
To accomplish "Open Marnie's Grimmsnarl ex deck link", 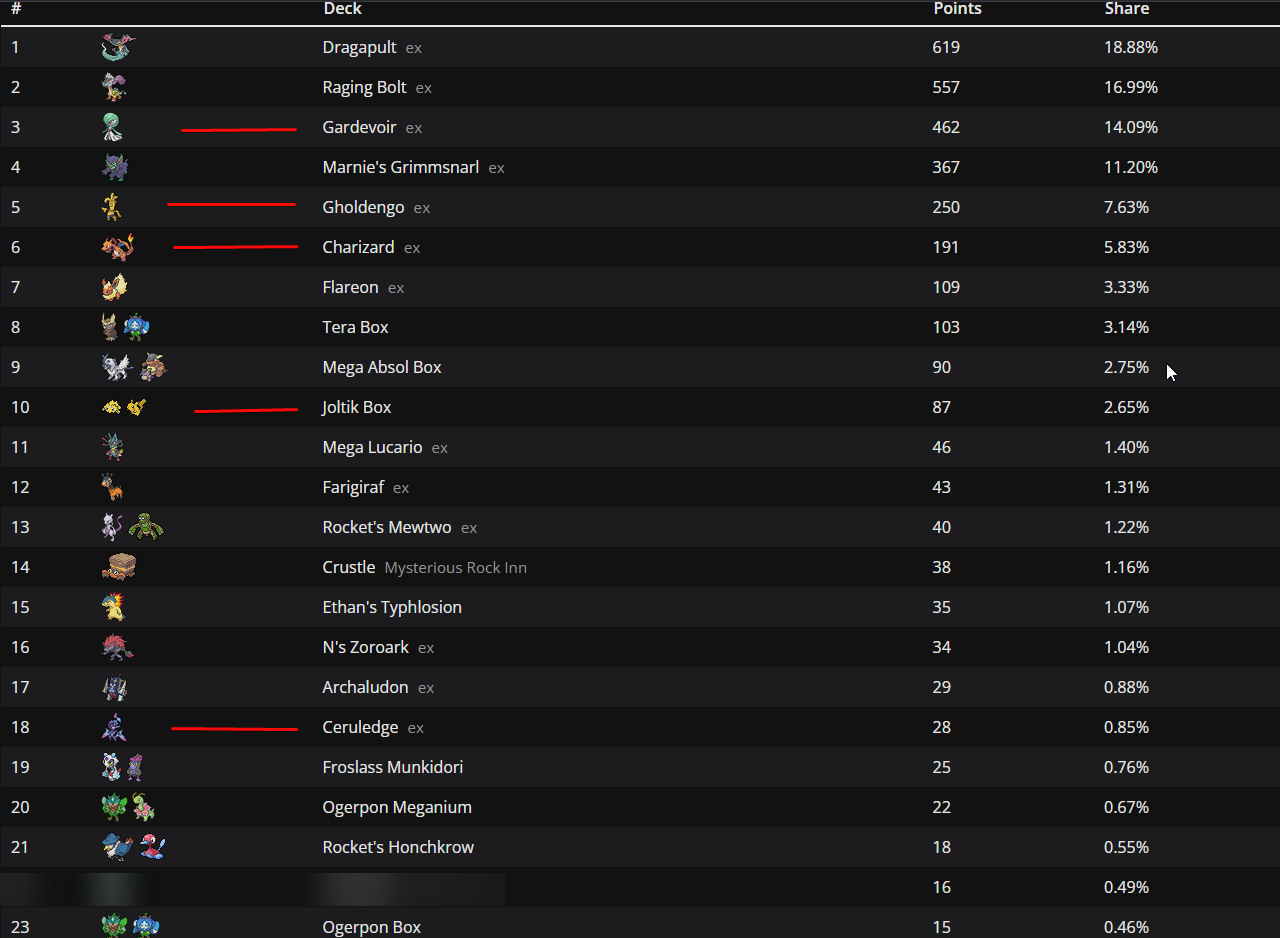I will [x=413, y=167].
